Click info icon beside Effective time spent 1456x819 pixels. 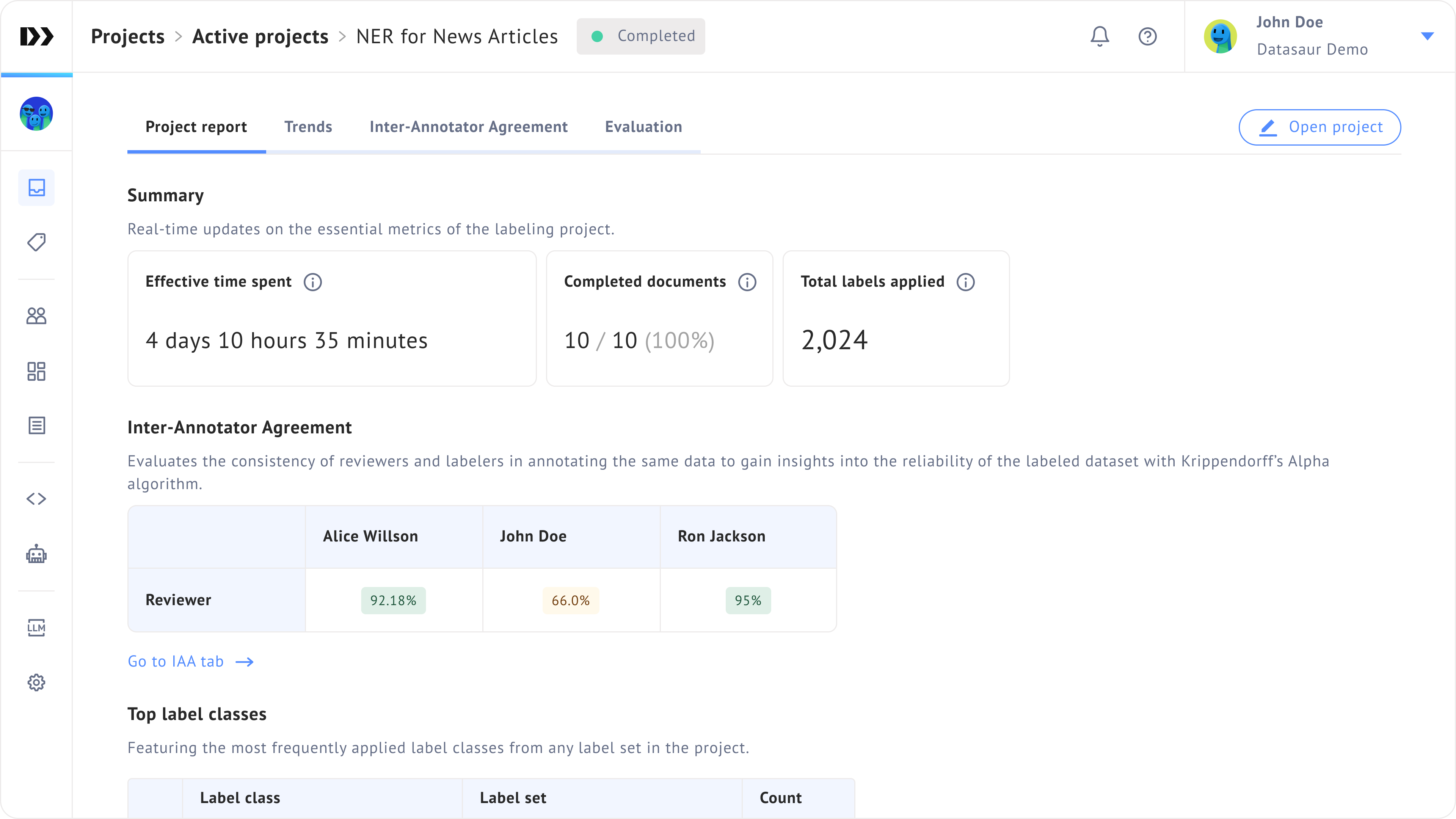point(312,282)
